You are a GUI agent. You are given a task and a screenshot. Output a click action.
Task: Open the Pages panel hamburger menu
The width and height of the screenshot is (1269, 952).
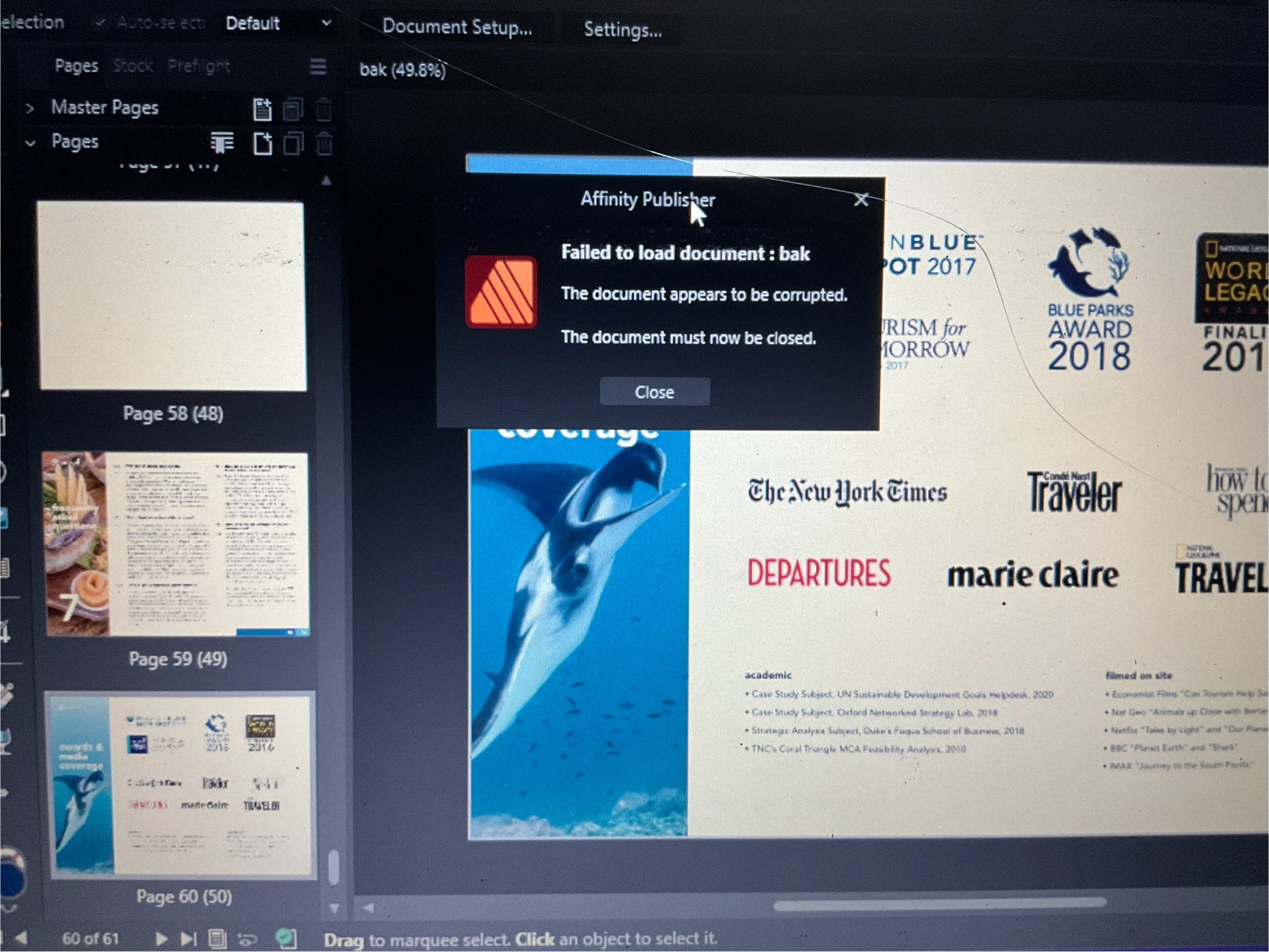point(318,67)
